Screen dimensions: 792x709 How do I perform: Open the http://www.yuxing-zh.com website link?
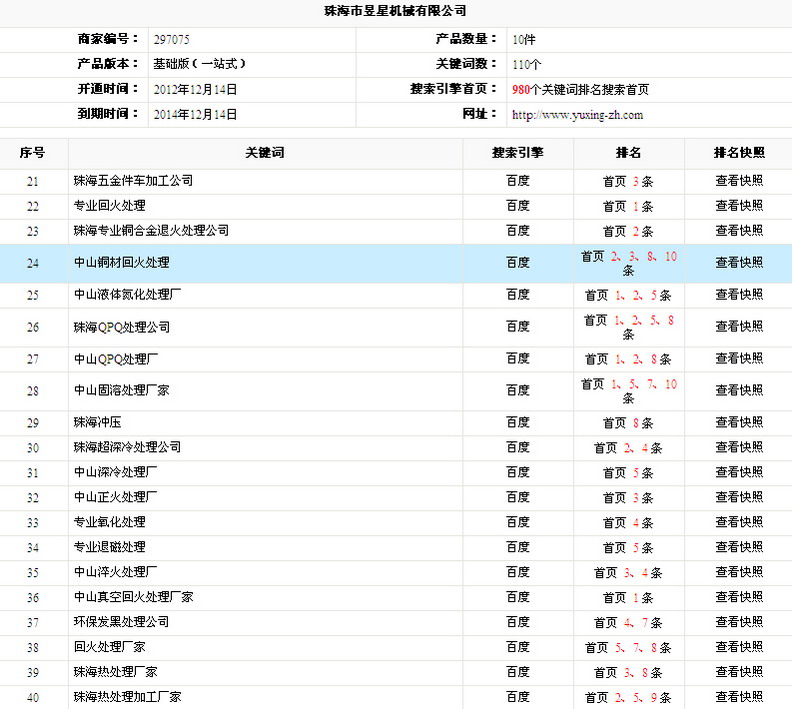point(577,115)
